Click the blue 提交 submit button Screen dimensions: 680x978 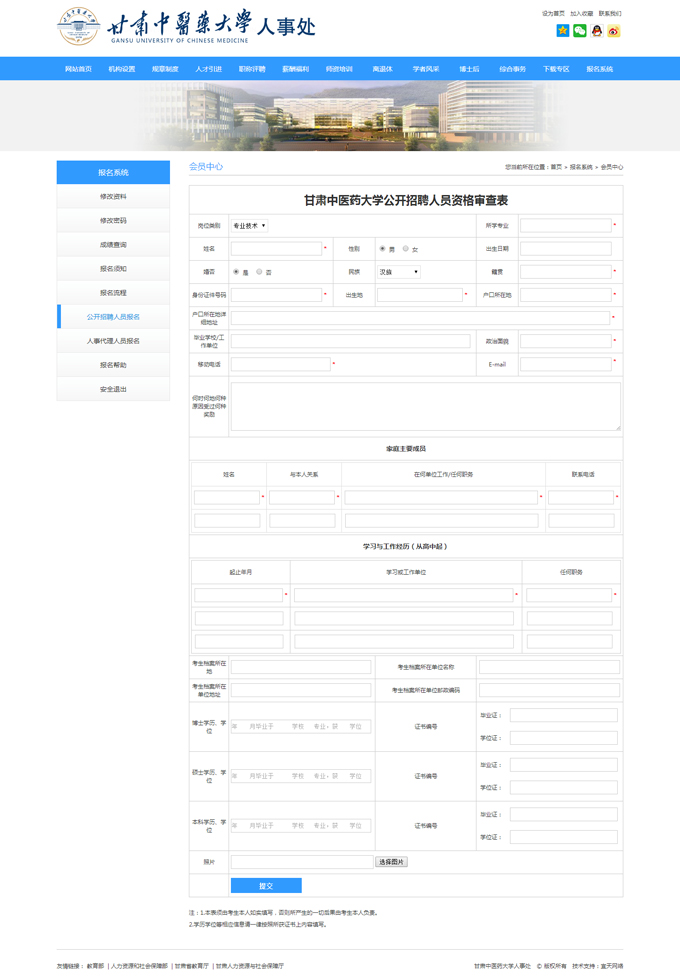click(266, 886)
